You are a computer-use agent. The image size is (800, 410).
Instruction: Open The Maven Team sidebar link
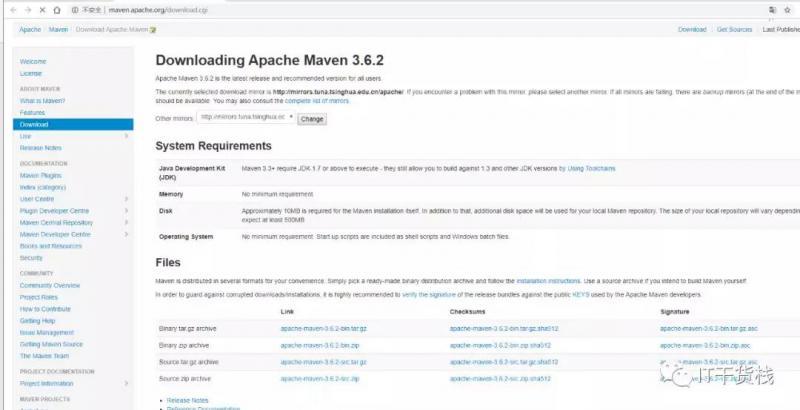click(x=44, y=356)
